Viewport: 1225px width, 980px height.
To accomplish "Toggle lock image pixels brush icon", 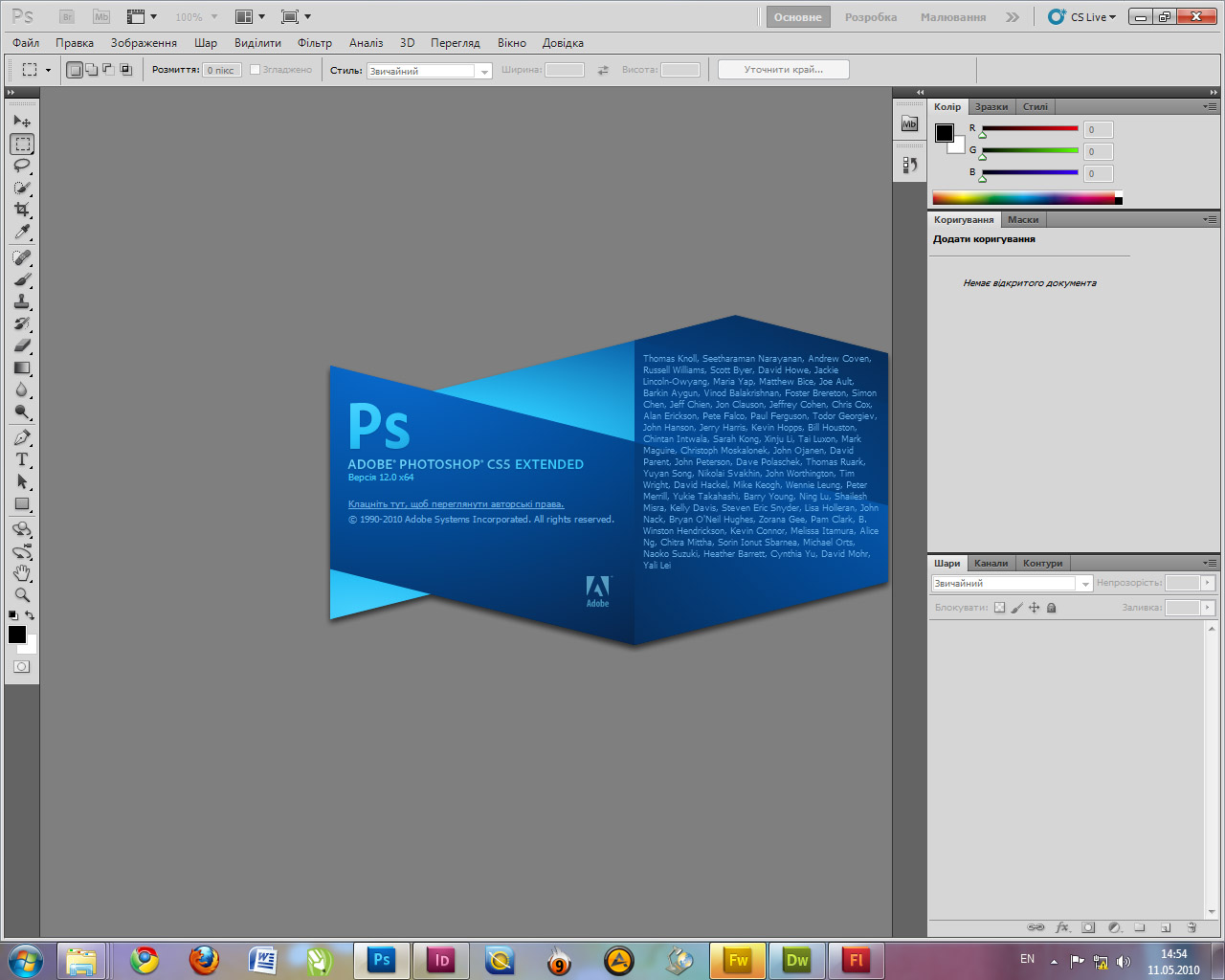I will click(1017, 608).
